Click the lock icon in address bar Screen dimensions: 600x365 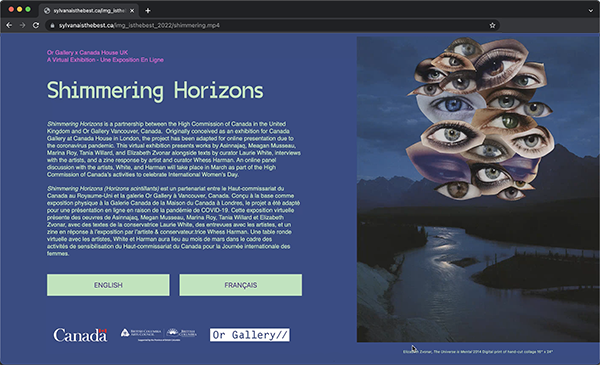pos(52,26)
